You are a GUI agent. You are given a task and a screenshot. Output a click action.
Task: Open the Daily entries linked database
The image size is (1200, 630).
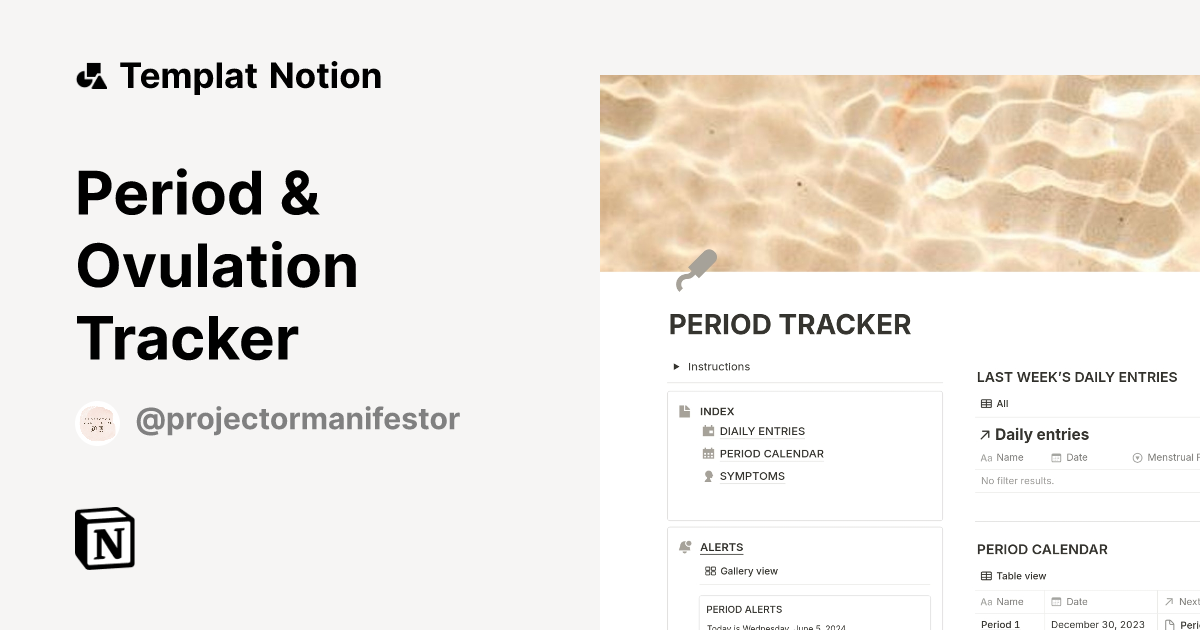[1042, 434]
